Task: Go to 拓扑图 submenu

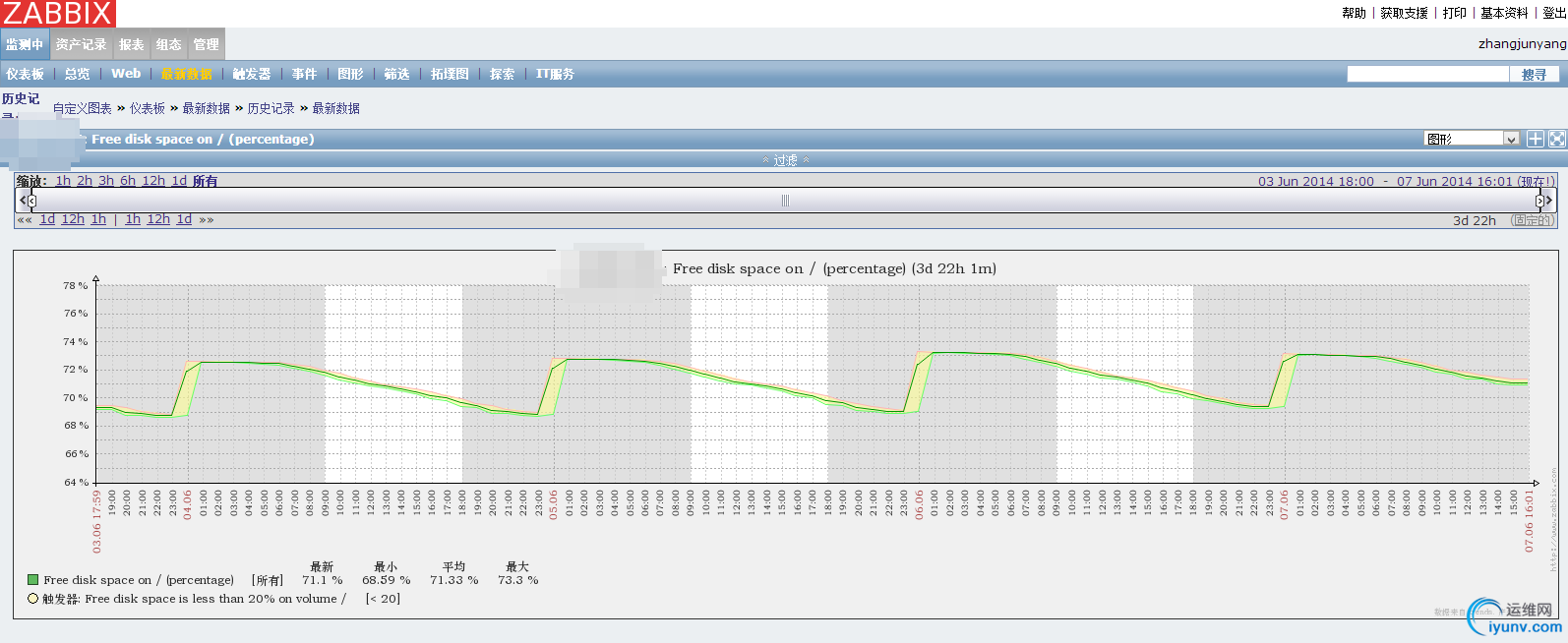Action: 450,74
